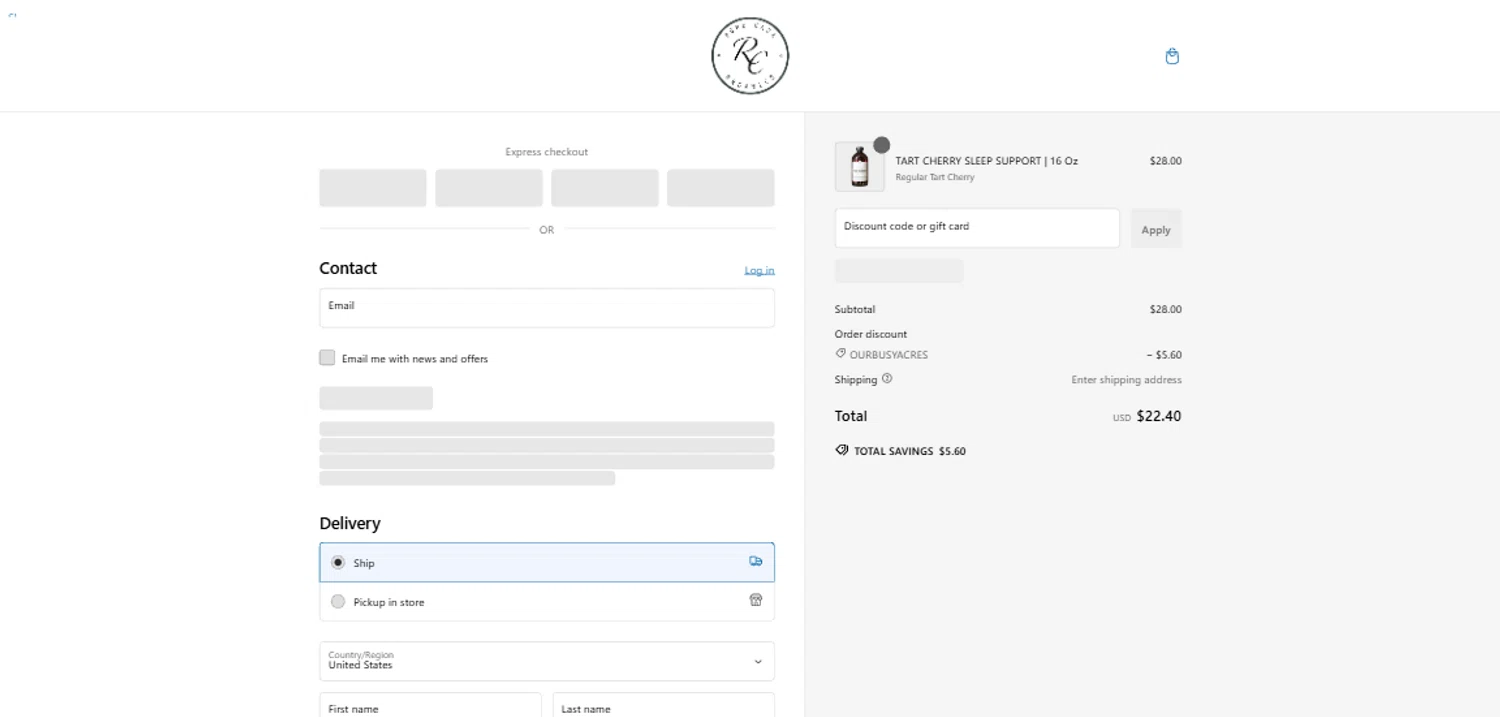
Task: Click the shipping truck icon
Action: point(756,562)
